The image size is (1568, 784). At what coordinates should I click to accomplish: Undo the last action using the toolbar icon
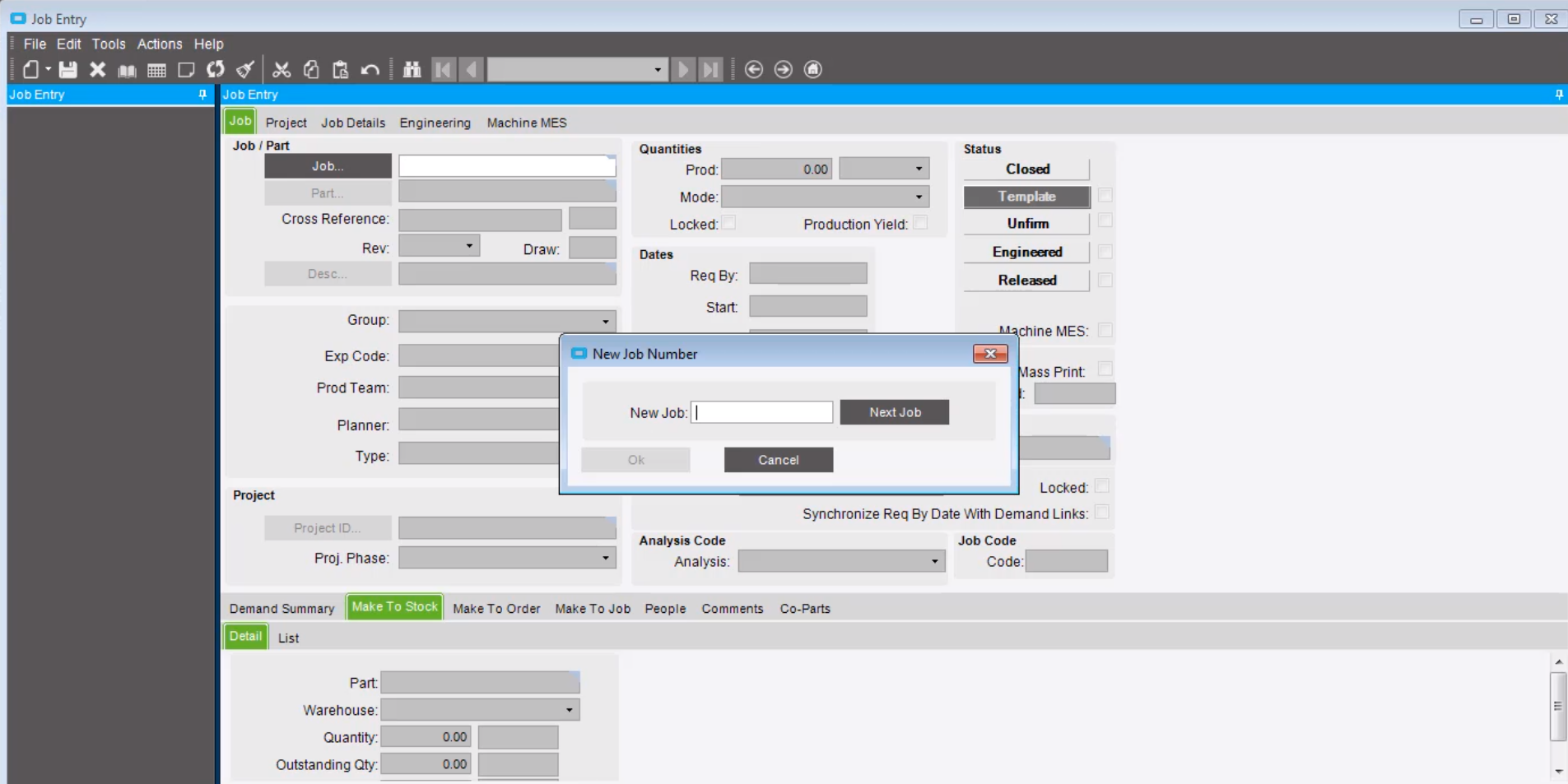point(370,70)
